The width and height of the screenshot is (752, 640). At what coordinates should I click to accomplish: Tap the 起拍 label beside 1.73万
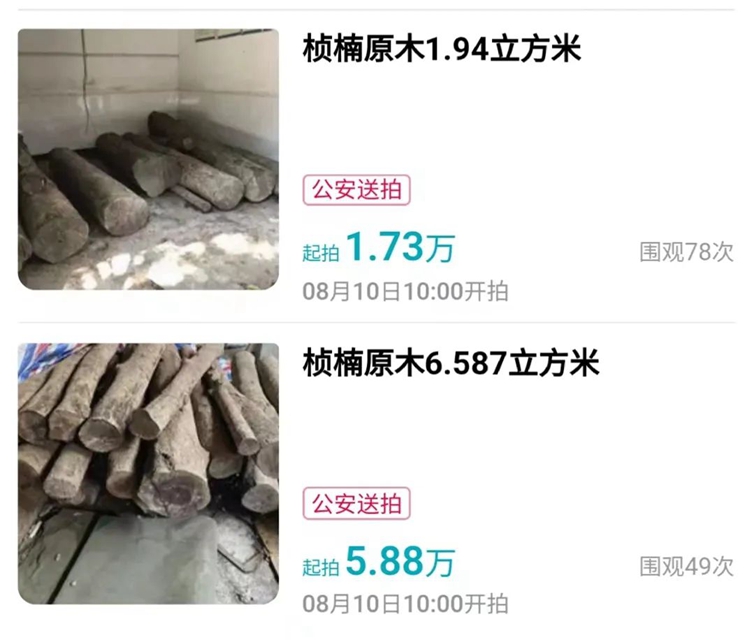tap(321, 253)
